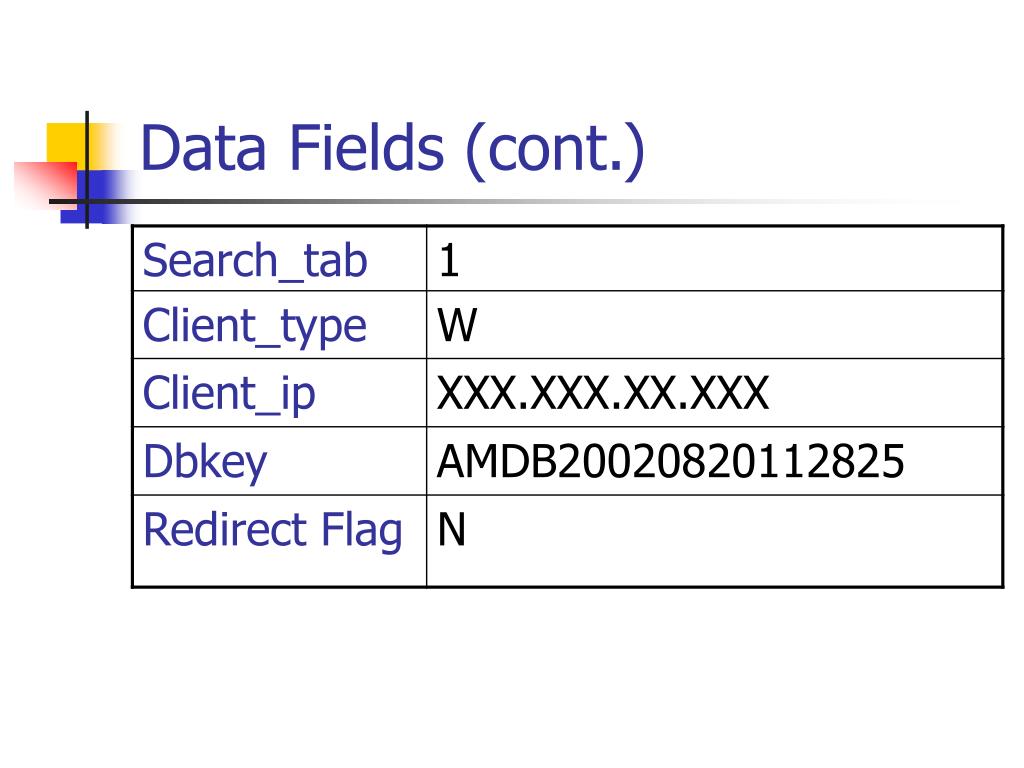Select the Client_ip field label
This screenshot has width=1024, height=768.
(229, 394)
